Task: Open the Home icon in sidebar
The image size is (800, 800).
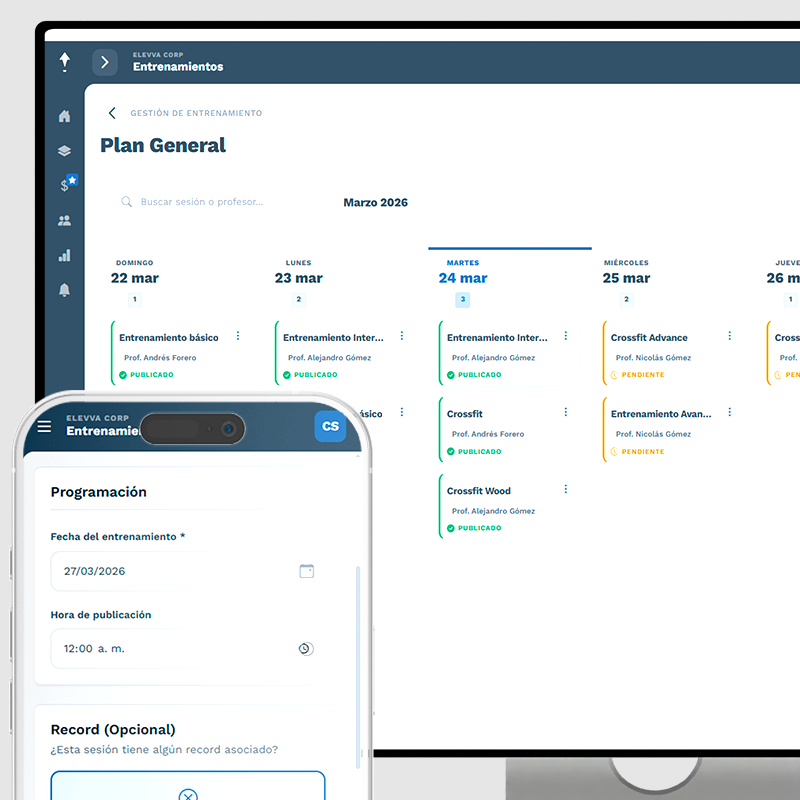Action: click(65, 117)
